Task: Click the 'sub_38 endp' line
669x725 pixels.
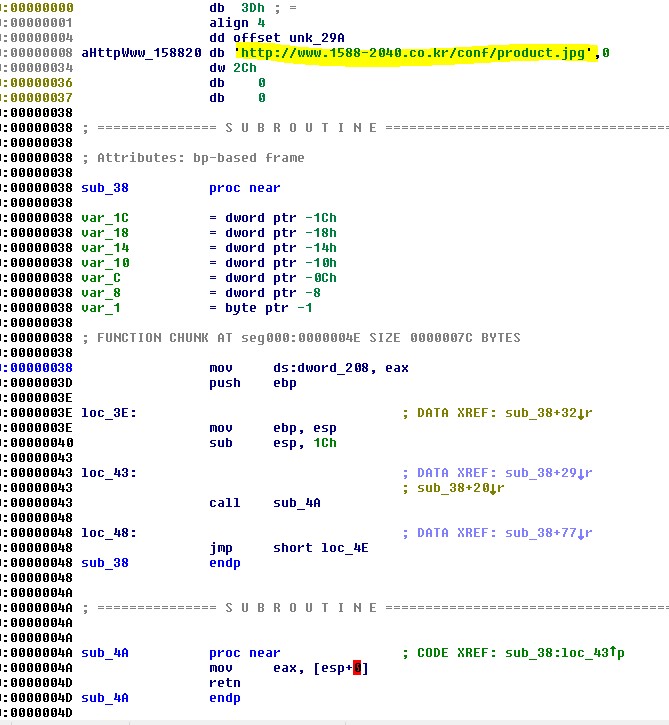Action: pyautogui.click(x=161, y=563)
